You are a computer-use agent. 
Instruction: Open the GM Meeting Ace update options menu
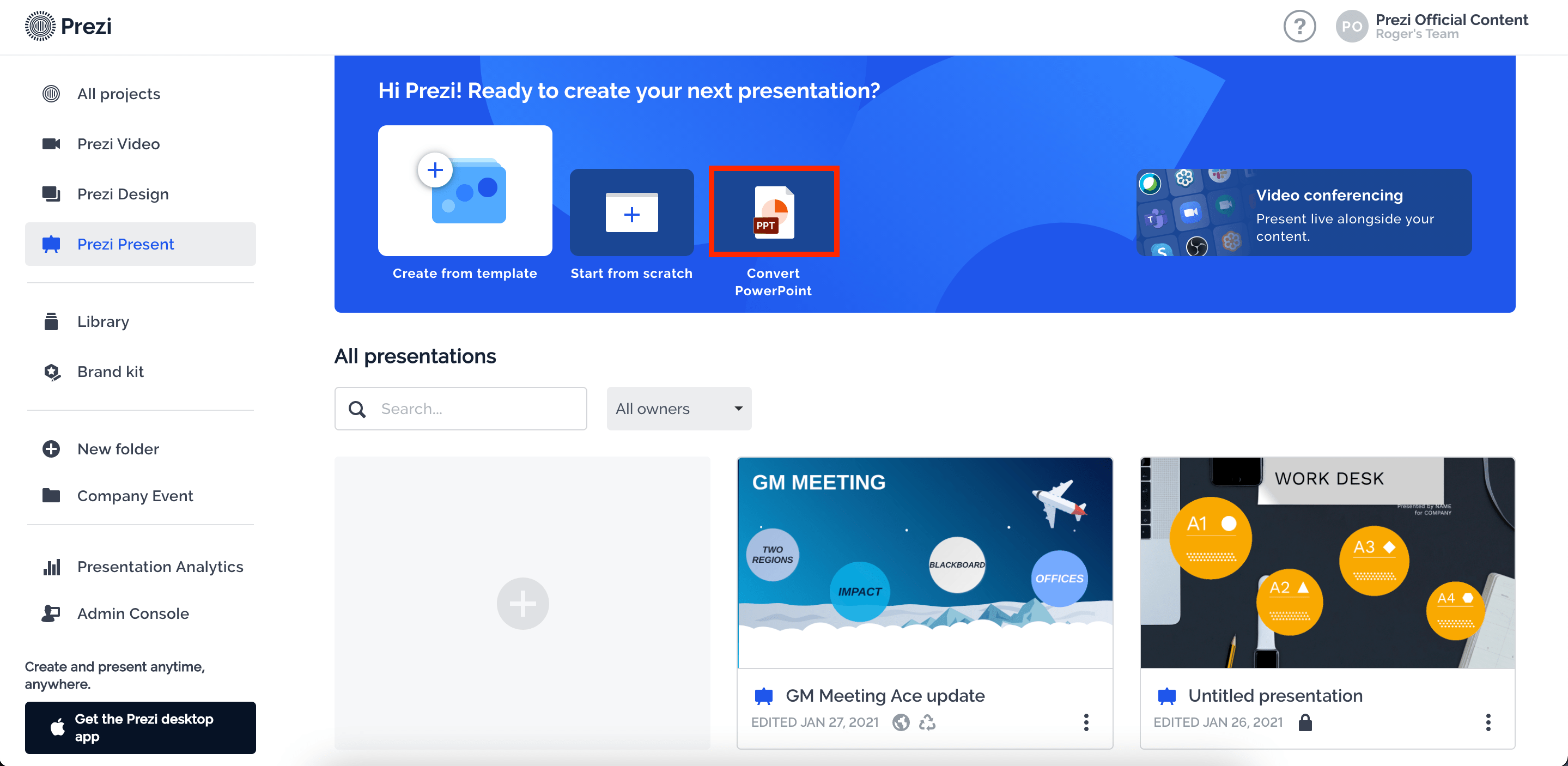[1086, 723]
